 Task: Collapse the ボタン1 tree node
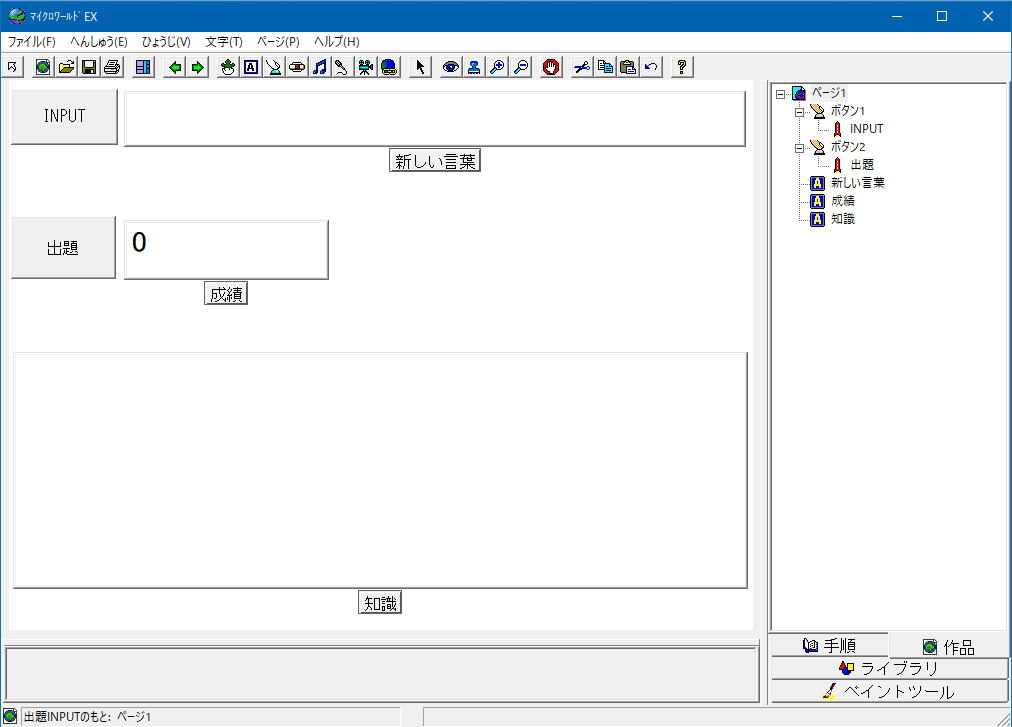click(799, 112)
